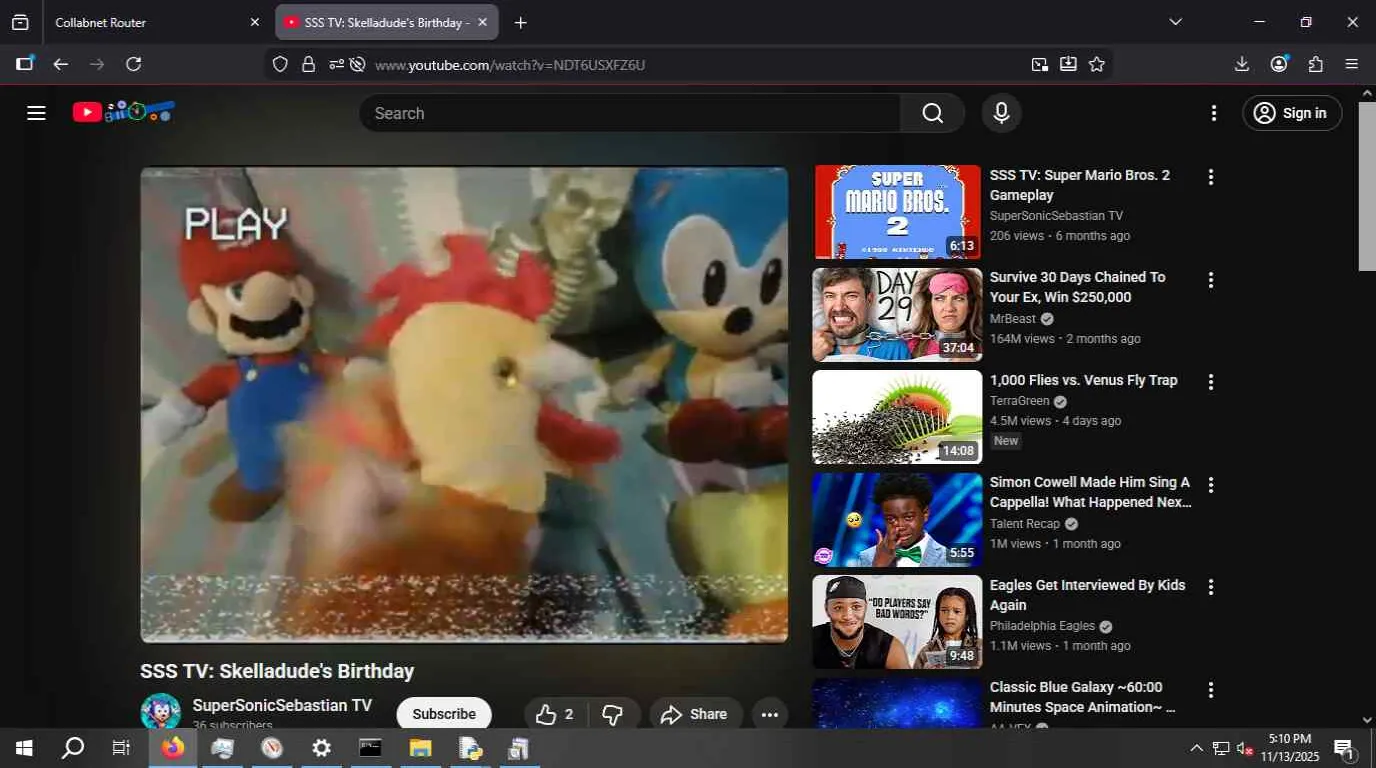Open options menu for 1,000 Flies video
The width and height of the screenshot is (1376, 768).
[1211, 382]
